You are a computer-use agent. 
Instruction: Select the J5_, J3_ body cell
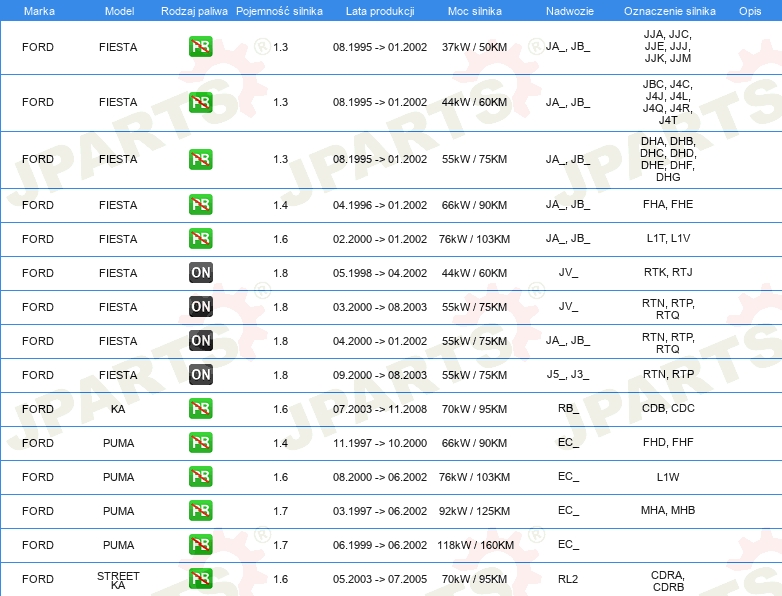[568, 374]
